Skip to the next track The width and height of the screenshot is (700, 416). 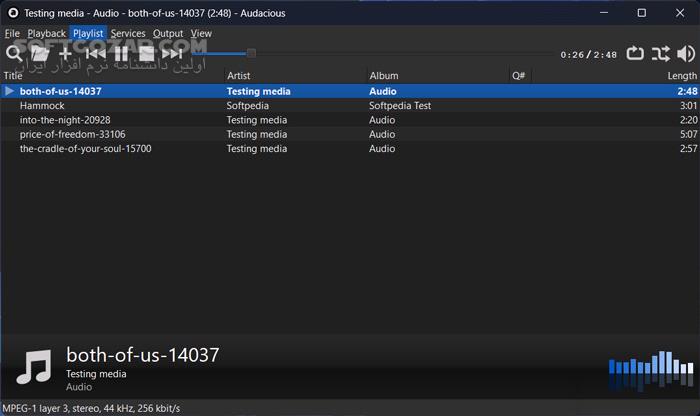click(x=172, y=53)
